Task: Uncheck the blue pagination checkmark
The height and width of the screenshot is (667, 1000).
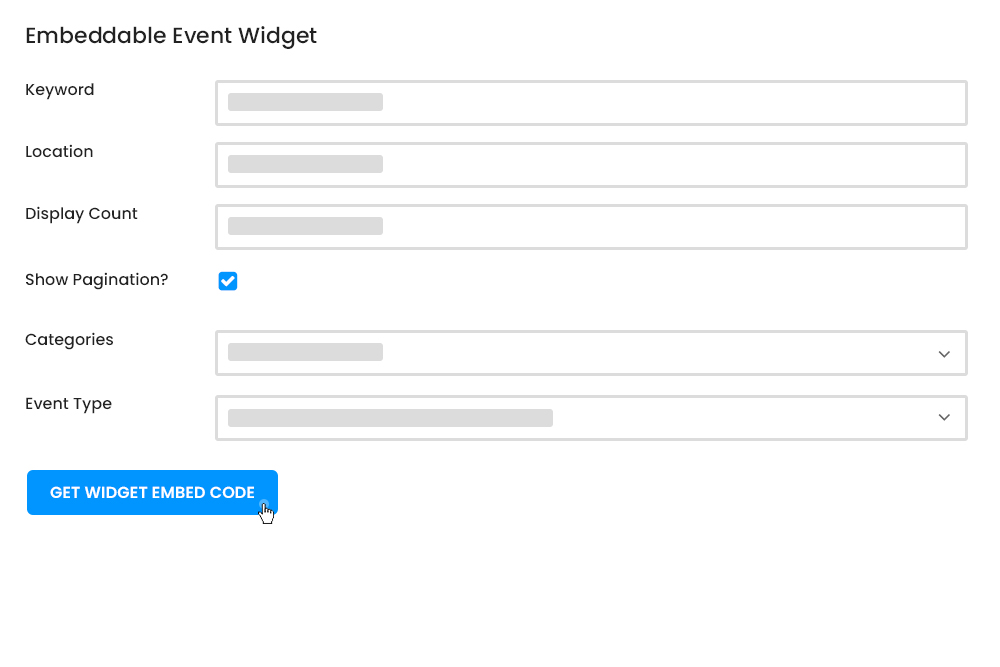Action: (x=228, y=281)
